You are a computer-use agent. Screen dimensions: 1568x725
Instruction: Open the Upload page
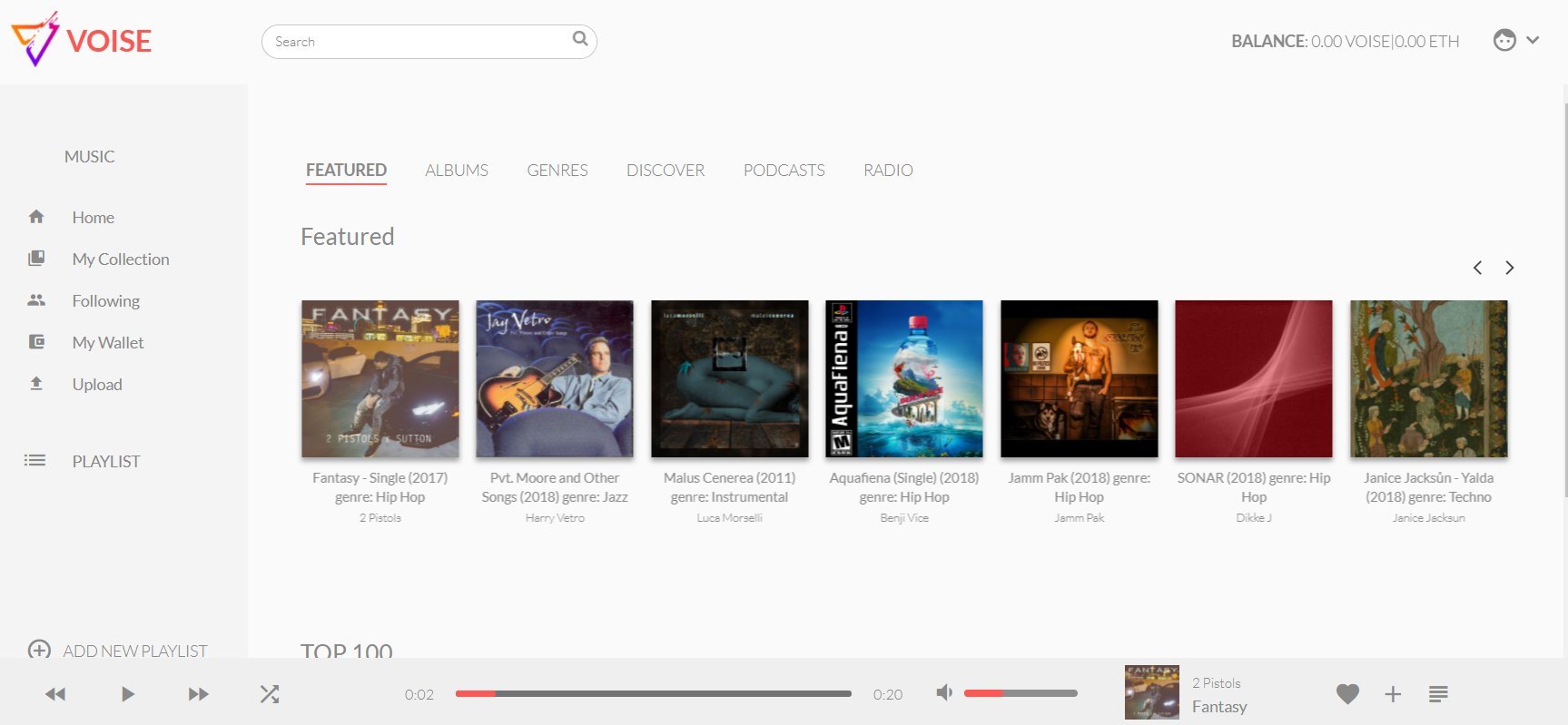pyautogui.click(x=97, y=384)
